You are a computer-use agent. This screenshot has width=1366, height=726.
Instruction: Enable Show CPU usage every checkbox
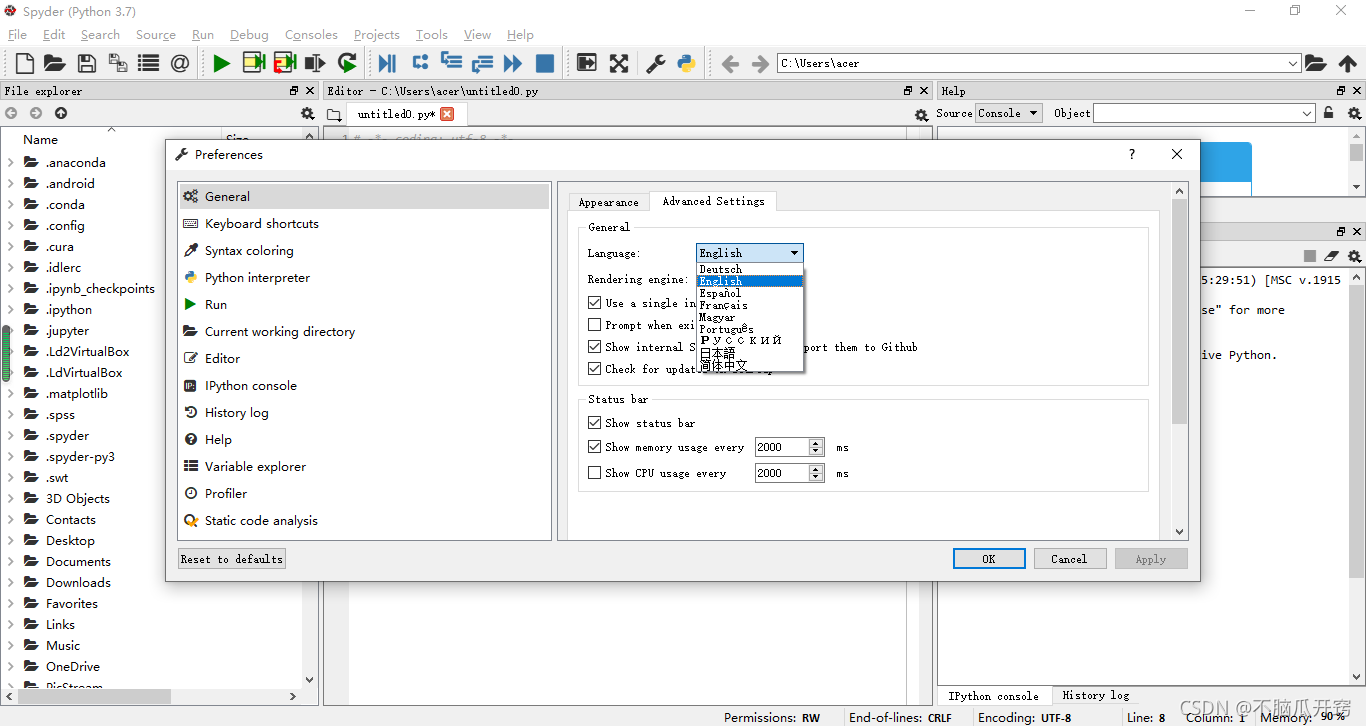595,472
